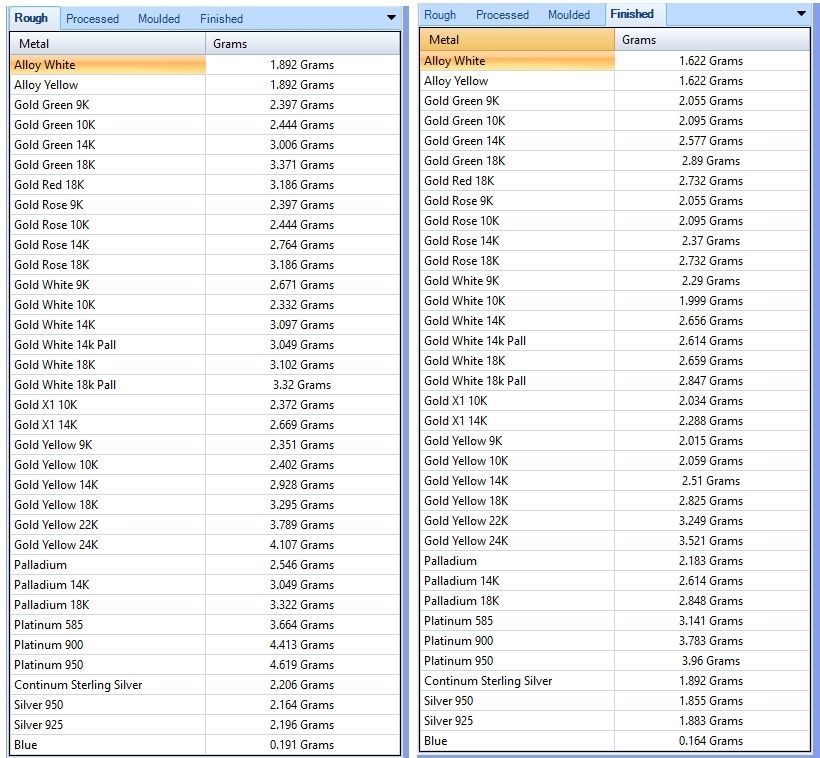
Task: Click the 3.32 Grams value cell
Action: [303, 385]
